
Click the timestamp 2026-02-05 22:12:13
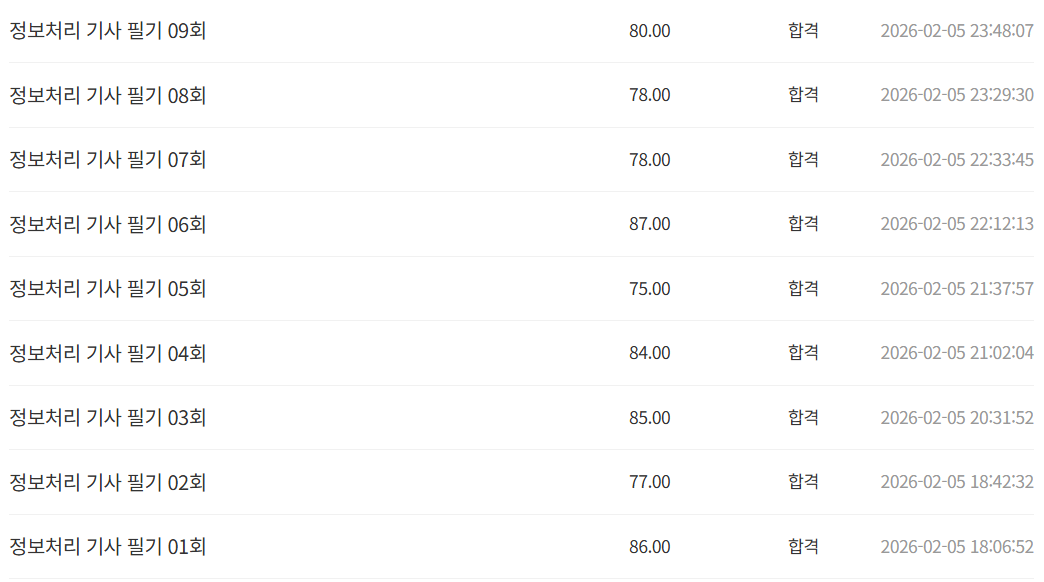[957, 224]
